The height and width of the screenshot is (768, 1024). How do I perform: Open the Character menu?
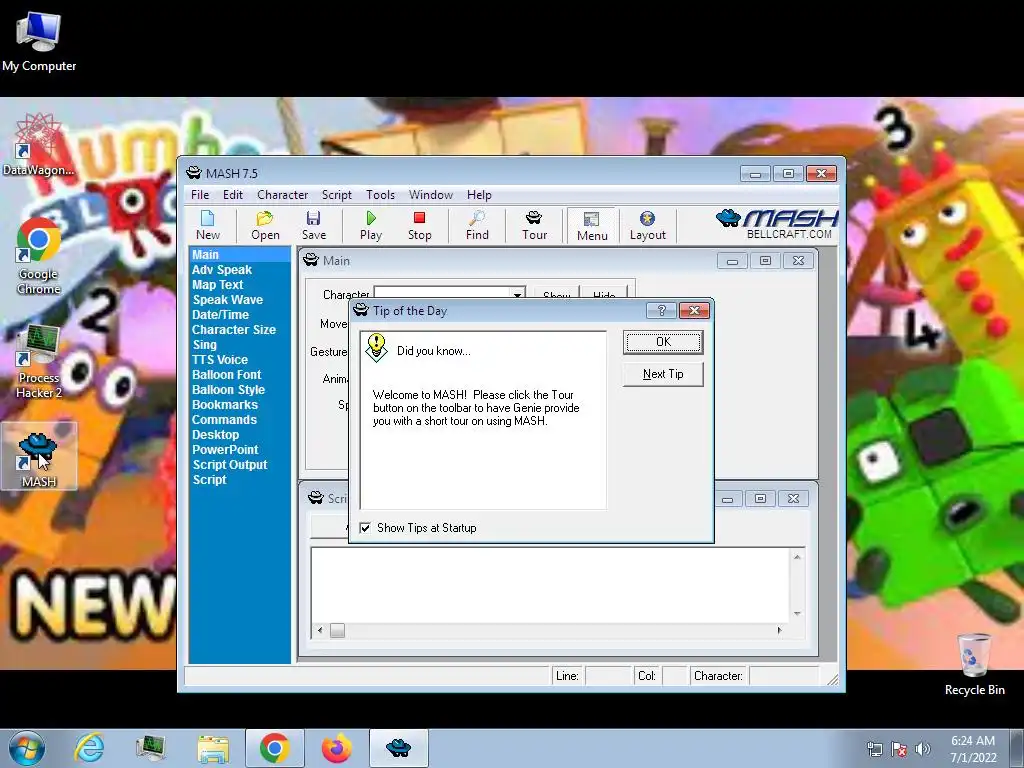click(282, 195)
